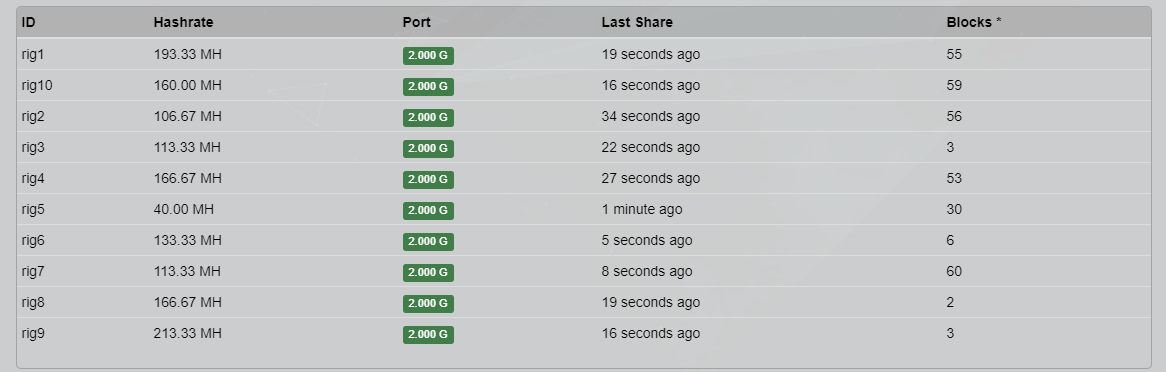Click rig7 blocks count 60
Viewport: 1166px width, 372px height.
tap(954, 272)
